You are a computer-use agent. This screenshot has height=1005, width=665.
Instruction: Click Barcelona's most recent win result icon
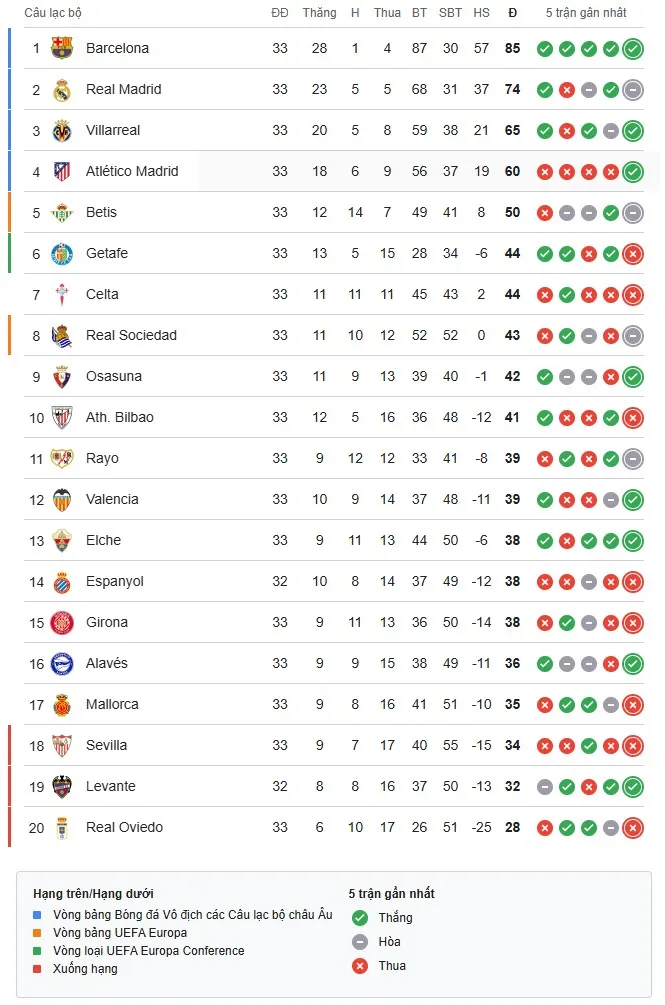point(632,48)
